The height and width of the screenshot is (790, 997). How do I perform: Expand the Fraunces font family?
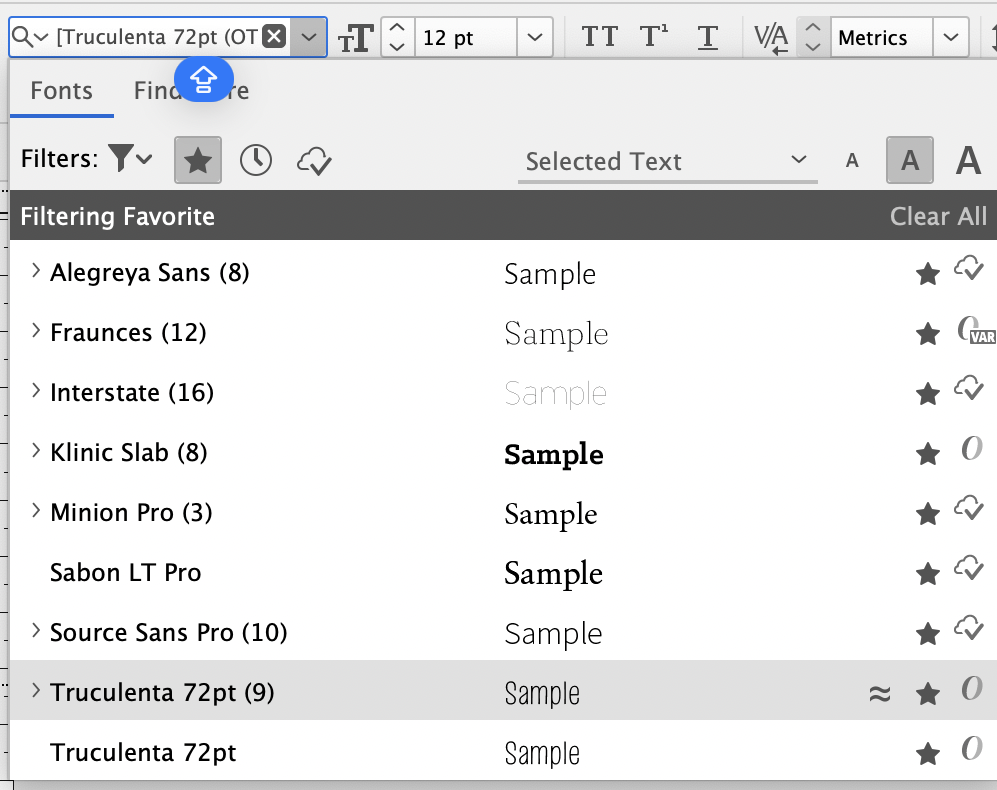[36, 331]
